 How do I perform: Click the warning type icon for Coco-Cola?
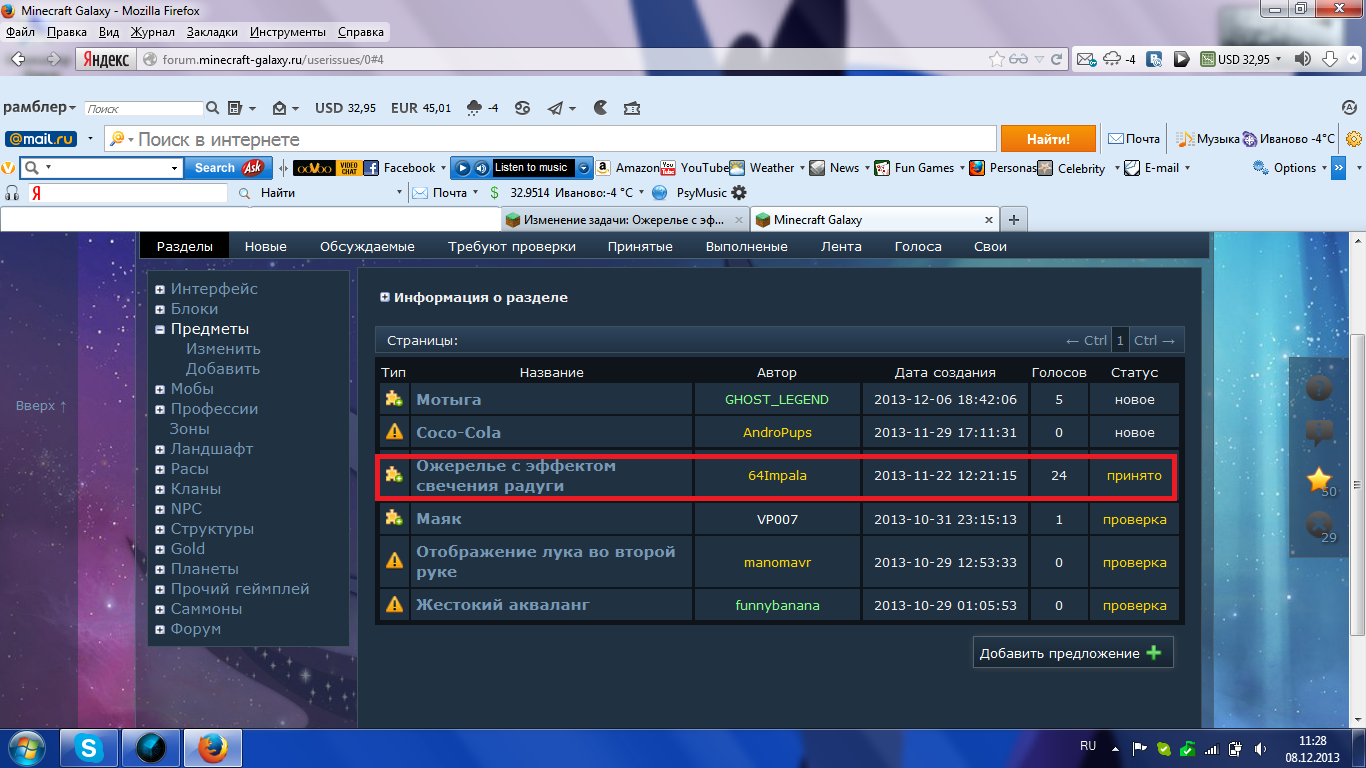[x=394, y=432]
